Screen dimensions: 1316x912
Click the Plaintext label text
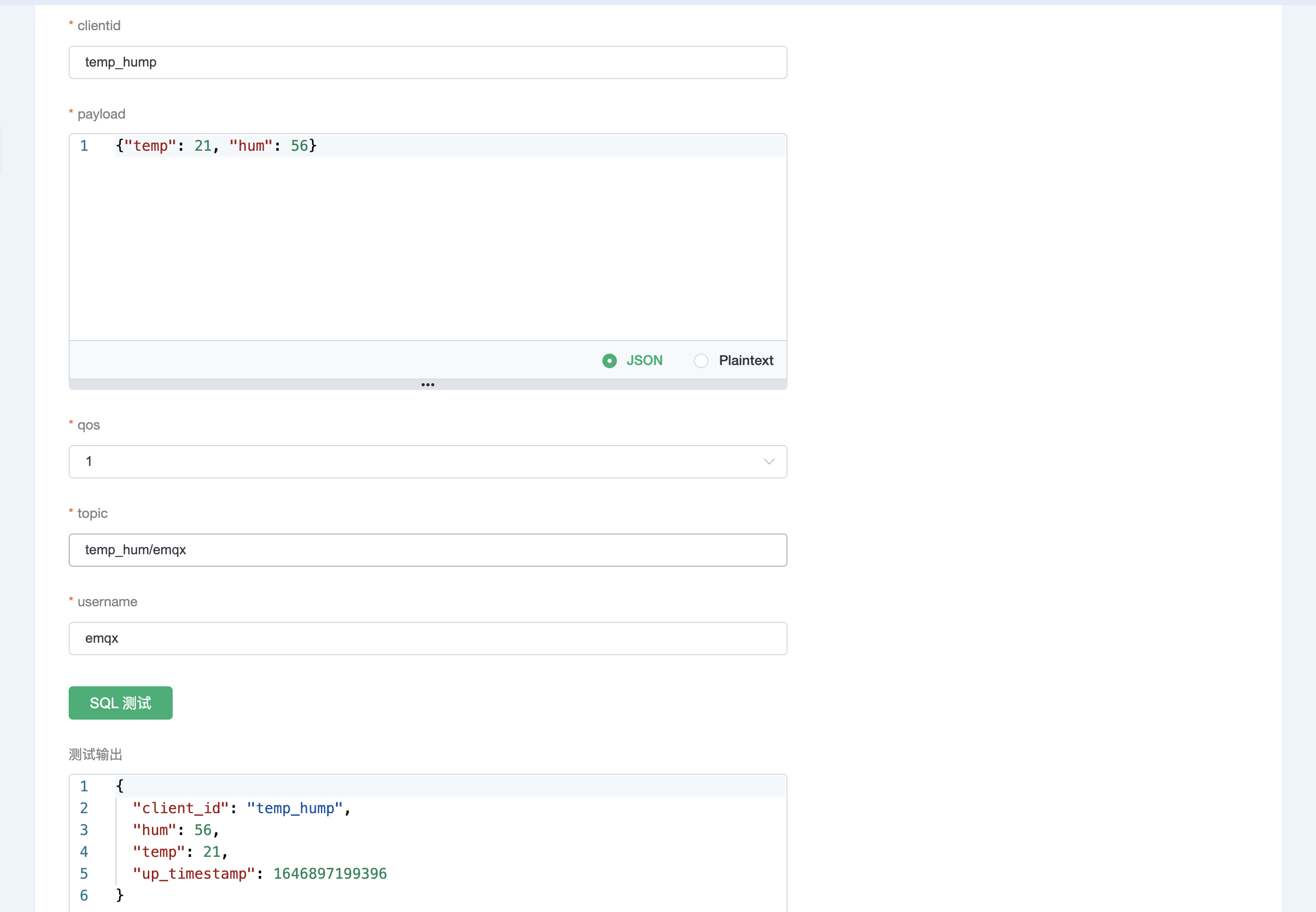745,360
